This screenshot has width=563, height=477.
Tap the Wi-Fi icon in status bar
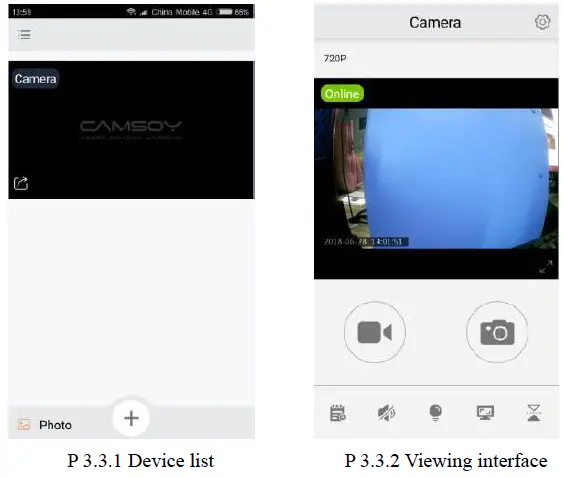click(x=131, y=11)
